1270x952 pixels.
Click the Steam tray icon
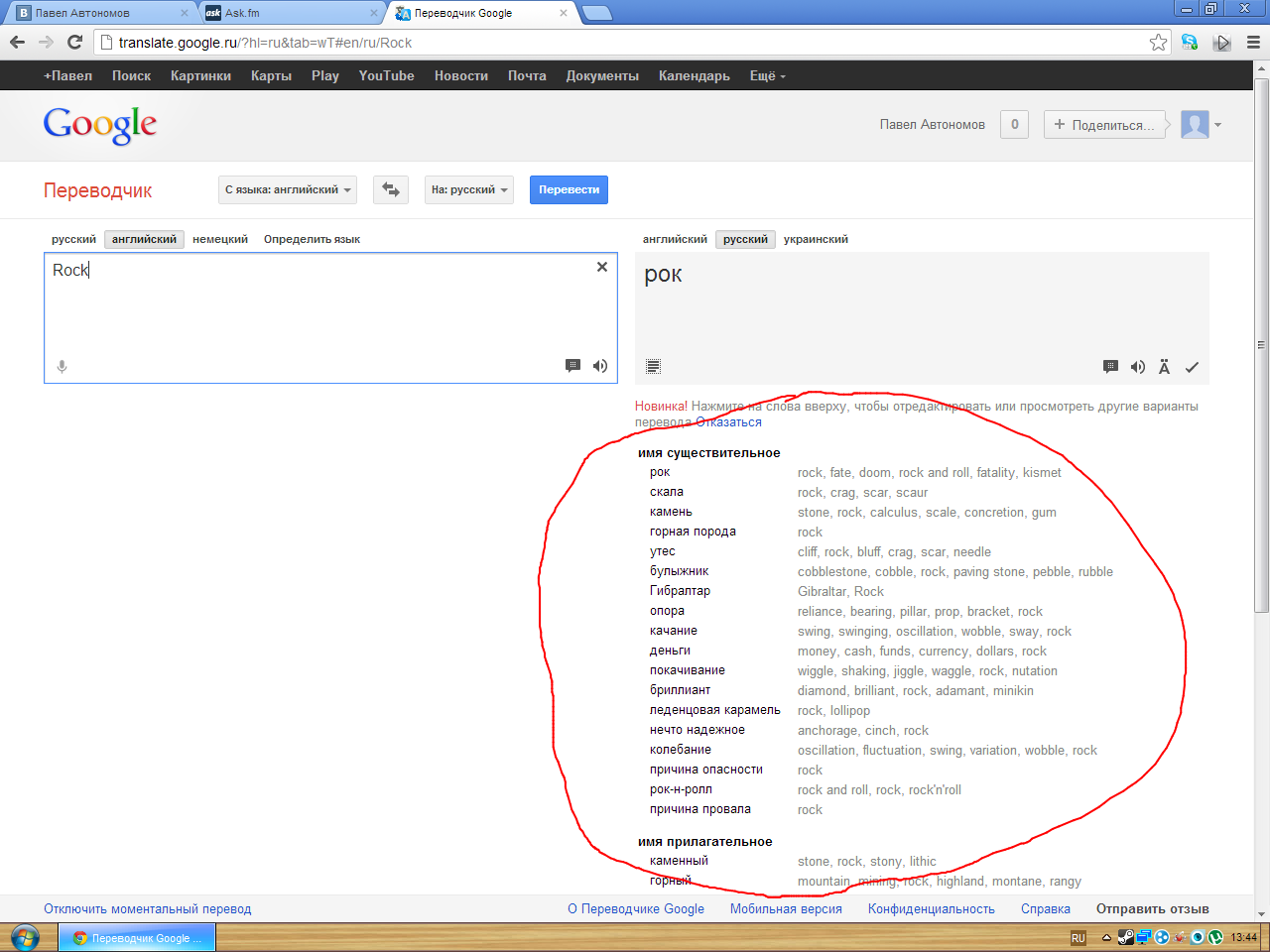1125,937
